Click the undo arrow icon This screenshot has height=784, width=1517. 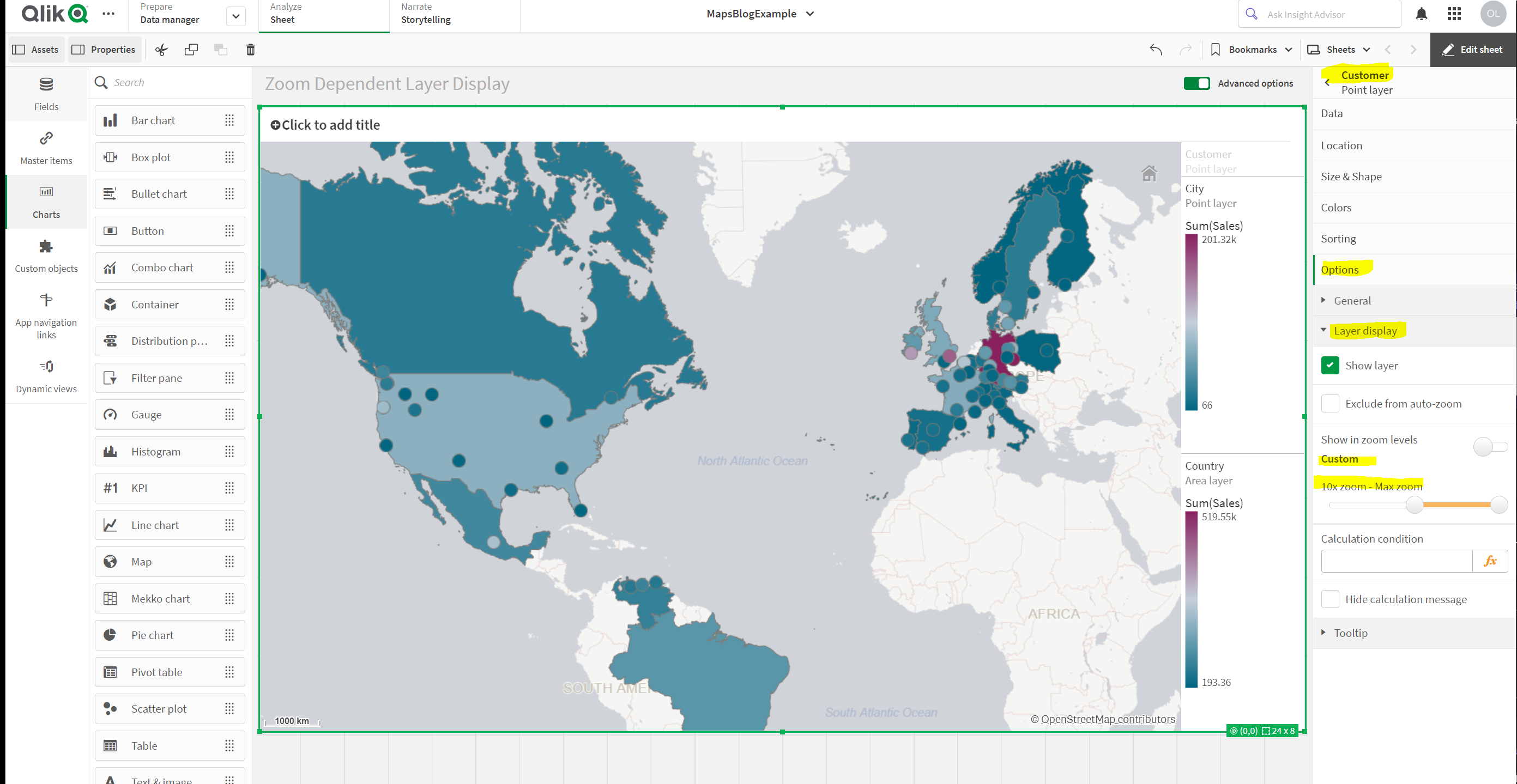point(1156,50)
